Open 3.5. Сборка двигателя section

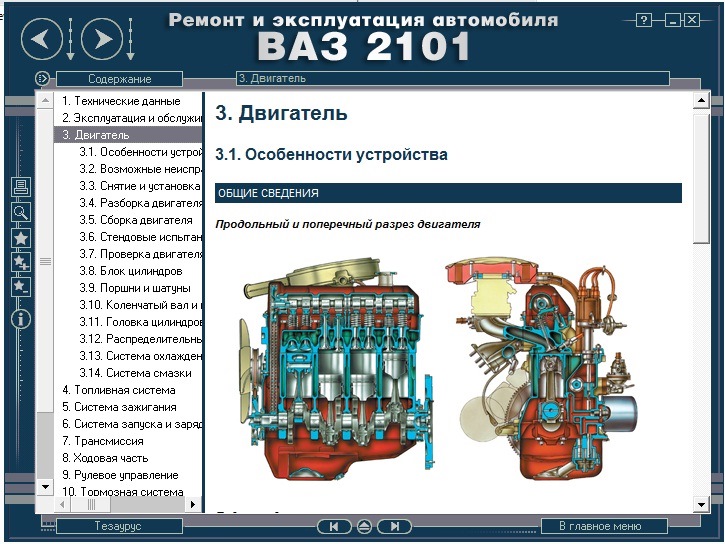[135, 220]
